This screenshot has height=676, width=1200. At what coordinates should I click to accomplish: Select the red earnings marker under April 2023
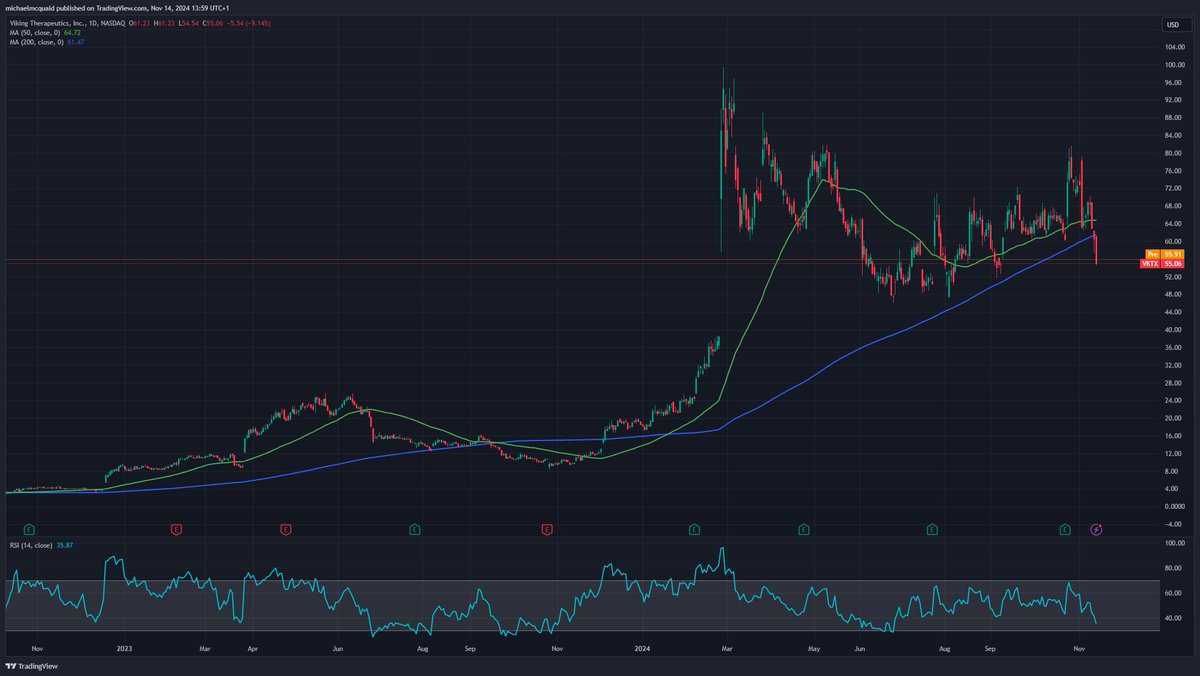click(285, 529)
